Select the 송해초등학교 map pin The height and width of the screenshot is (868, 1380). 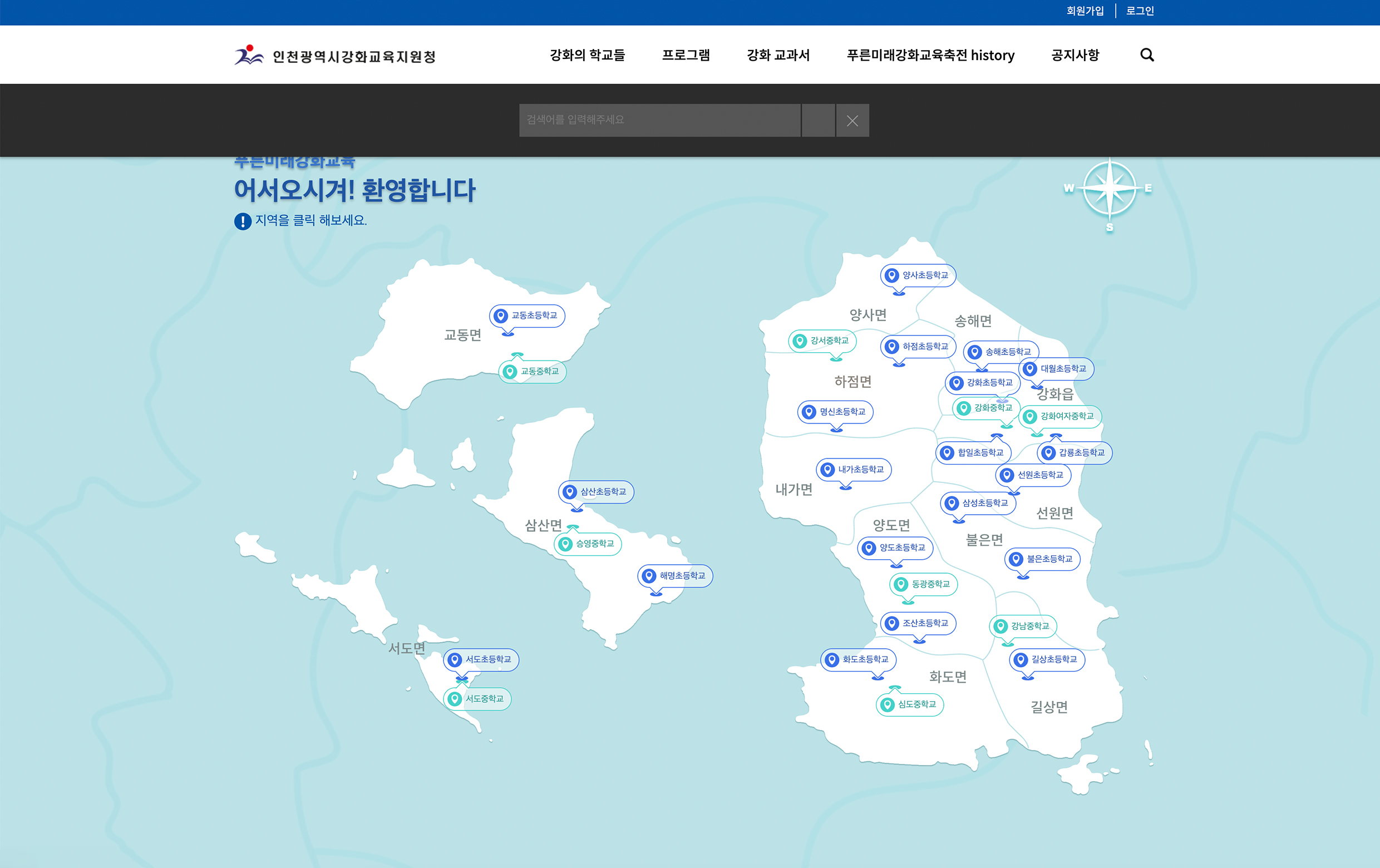point(1000,352)
